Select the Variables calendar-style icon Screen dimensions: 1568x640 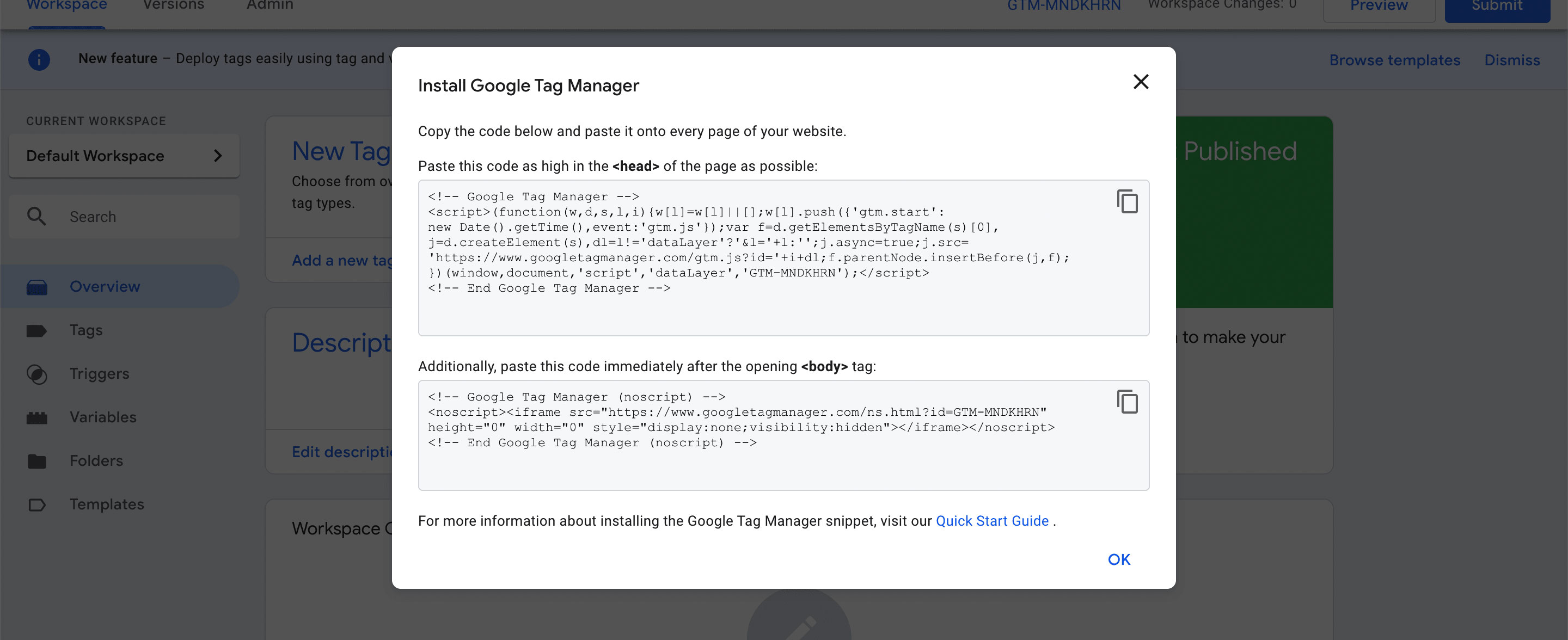click(x=38, y=417)
